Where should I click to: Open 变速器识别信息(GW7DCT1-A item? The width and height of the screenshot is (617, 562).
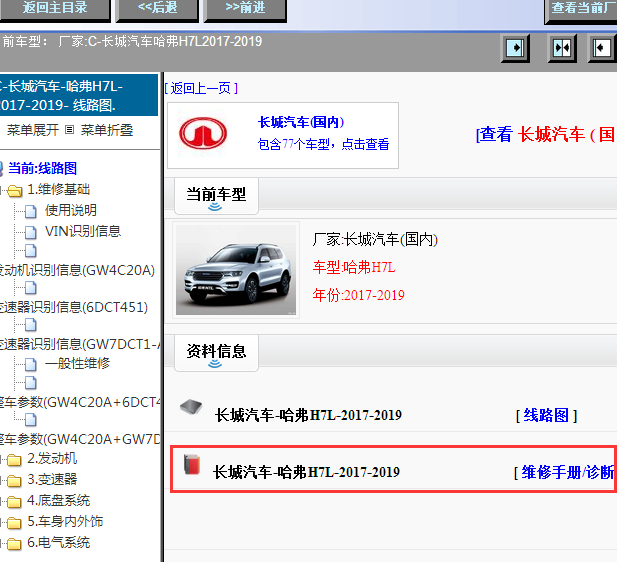point(80,344)
